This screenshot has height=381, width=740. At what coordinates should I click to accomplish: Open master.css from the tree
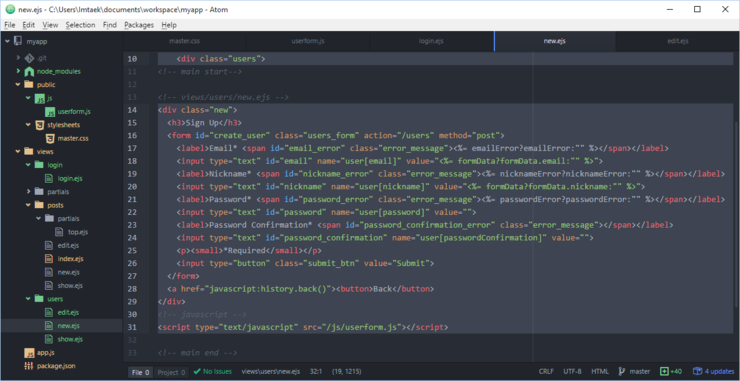[73, 139]
